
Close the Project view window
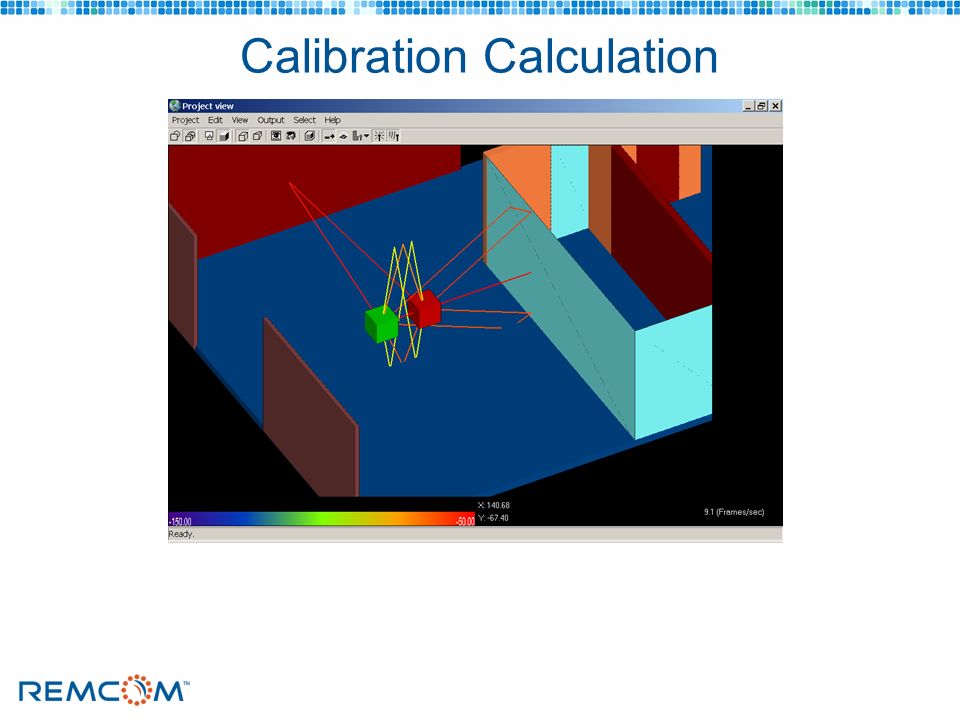[x=776, y=106]
